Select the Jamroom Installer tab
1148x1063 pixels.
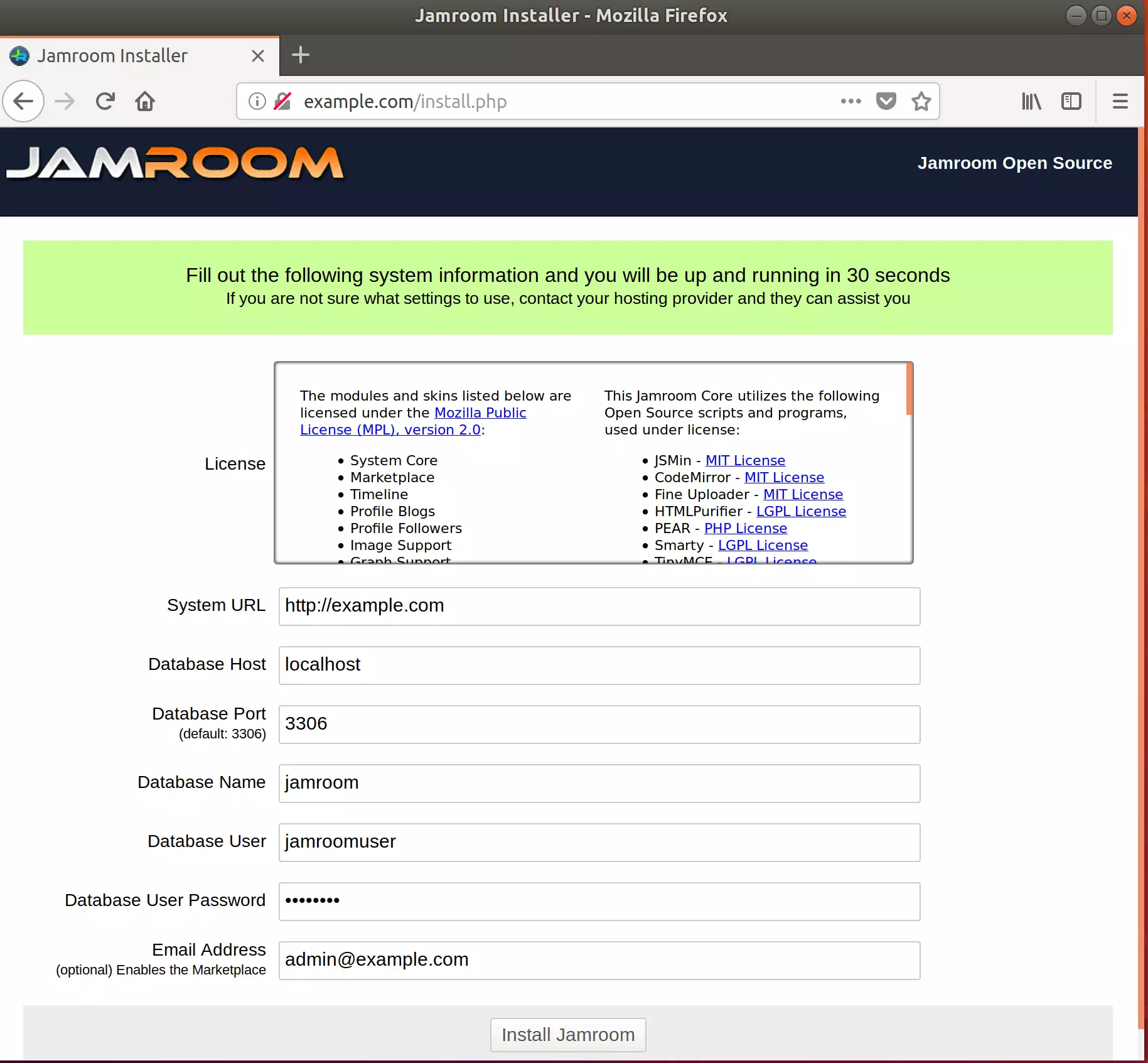139,56
